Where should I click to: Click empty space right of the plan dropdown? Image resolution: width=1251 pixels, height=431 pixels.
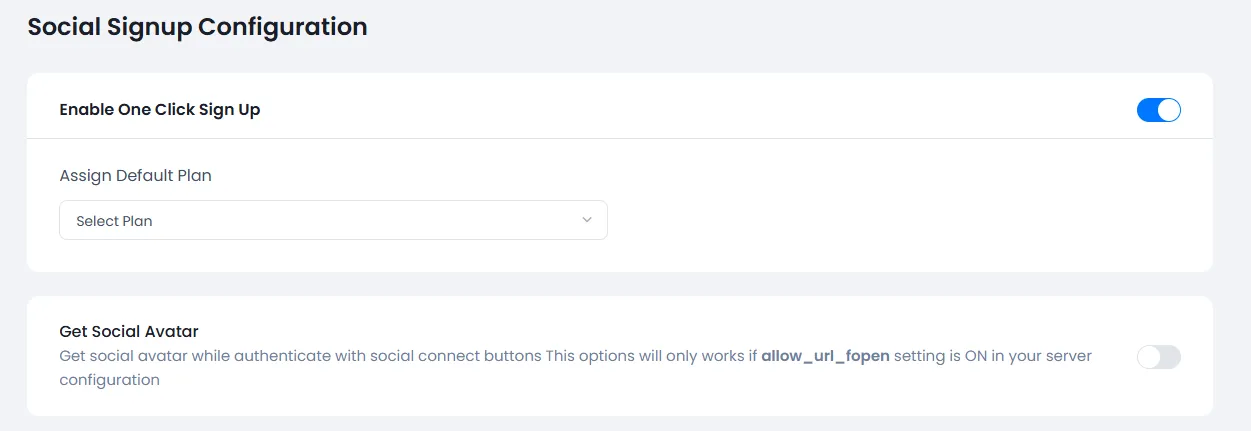[x=900, y=220]
